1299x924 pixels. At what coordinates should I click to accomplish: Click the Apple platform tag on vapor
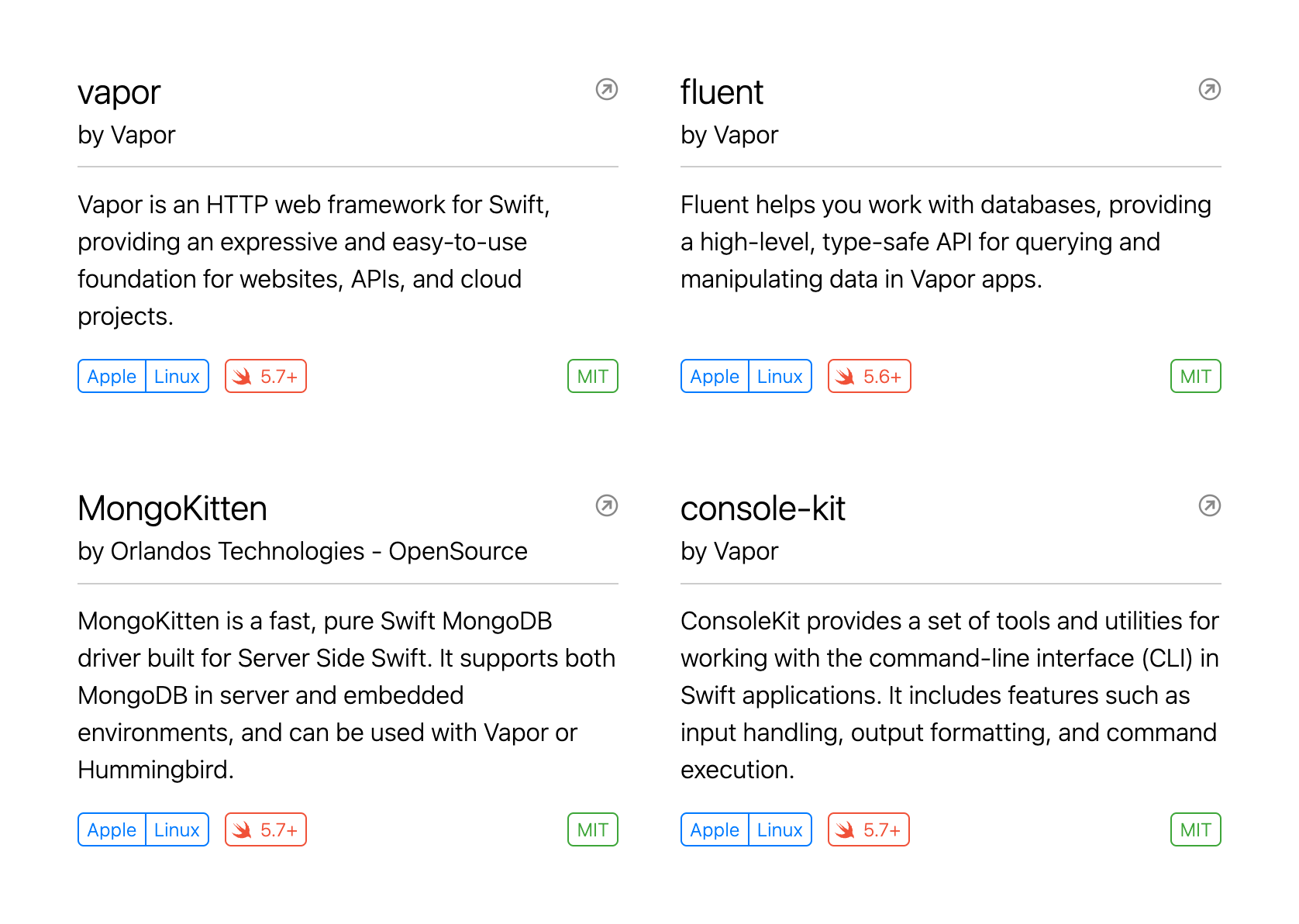click(112, 377)
